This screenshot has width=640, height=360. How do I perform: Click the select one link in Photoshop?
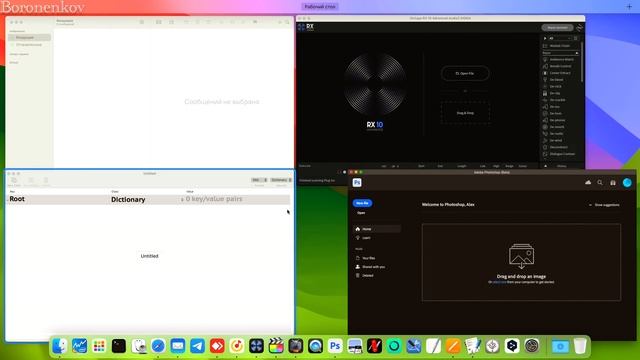point(499,282)
